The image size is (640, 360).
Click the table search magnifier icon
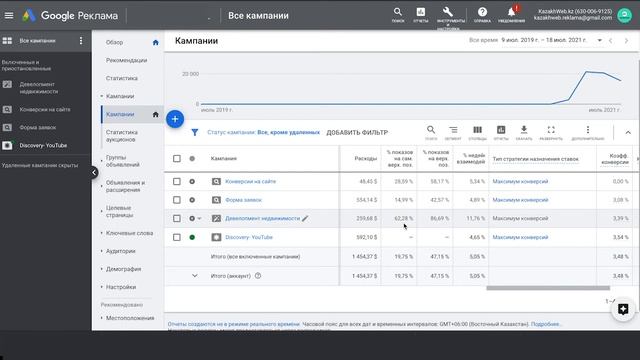coord(431,130)
